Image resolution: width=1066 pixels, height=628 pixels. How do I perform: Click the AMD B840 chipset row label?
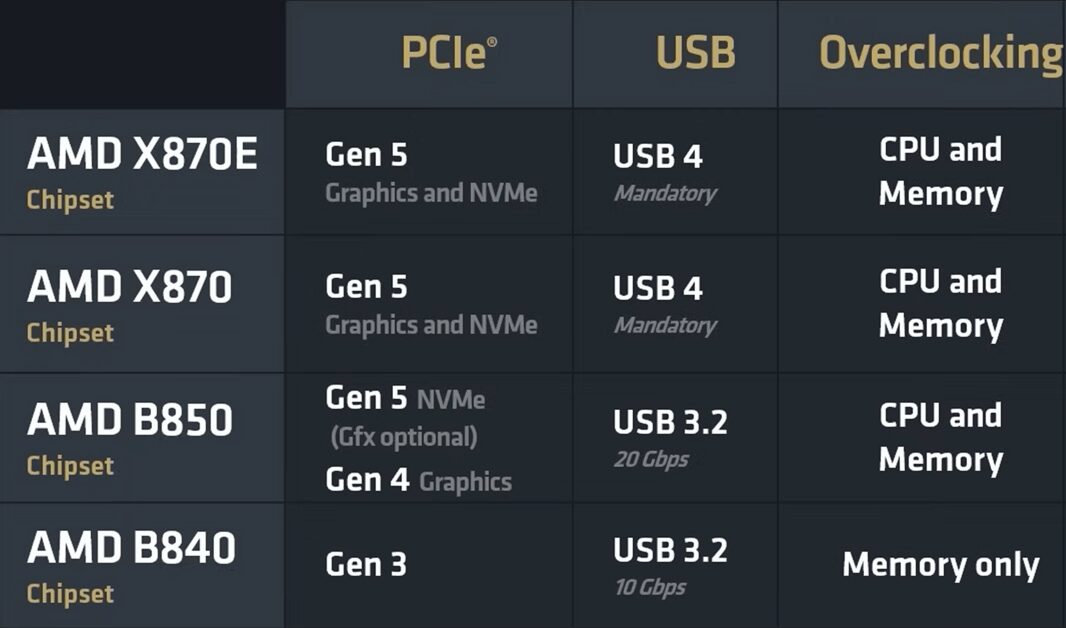pos(131,563)
